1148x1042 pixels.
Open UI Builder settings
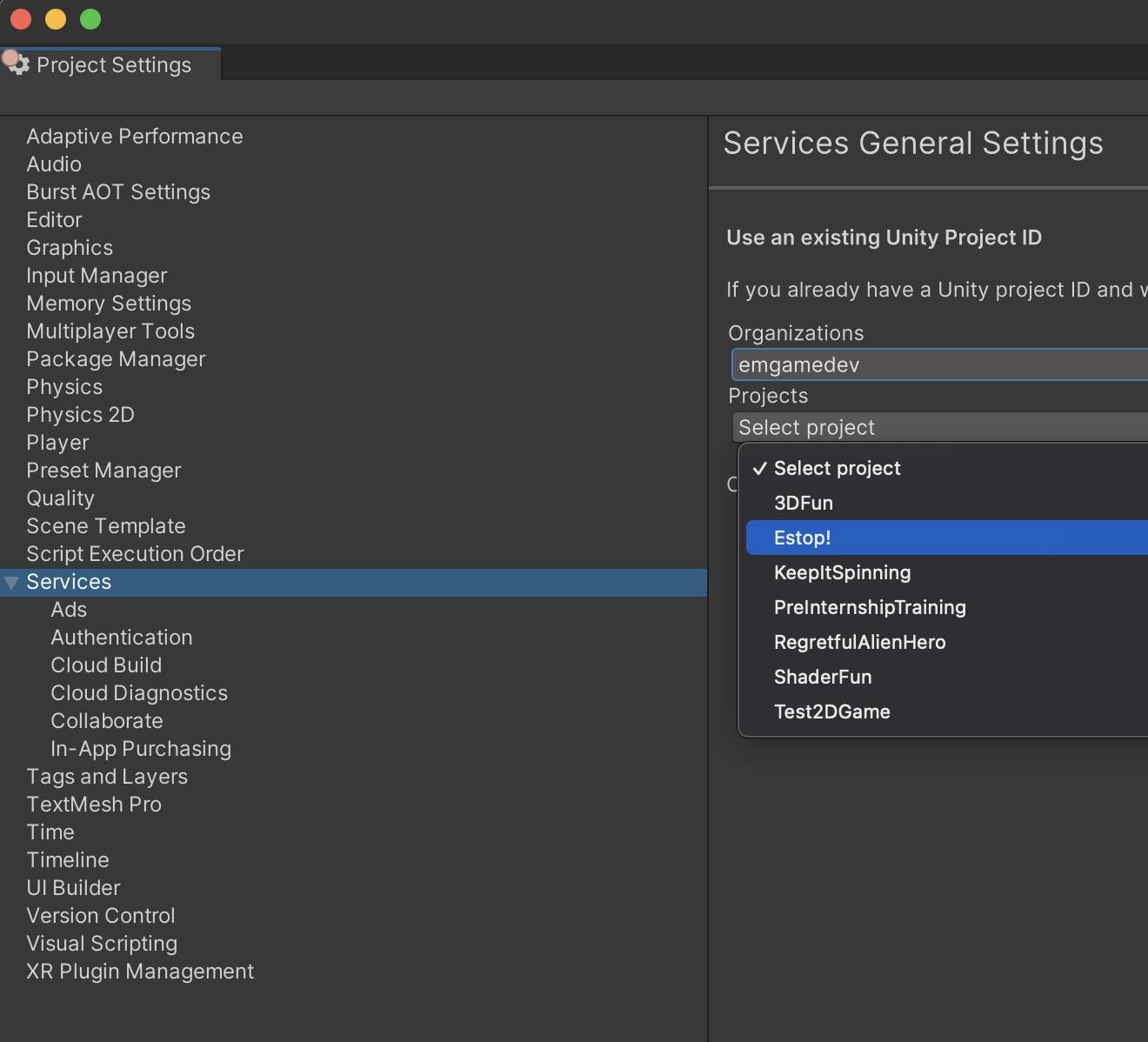[x=73, y=888]
